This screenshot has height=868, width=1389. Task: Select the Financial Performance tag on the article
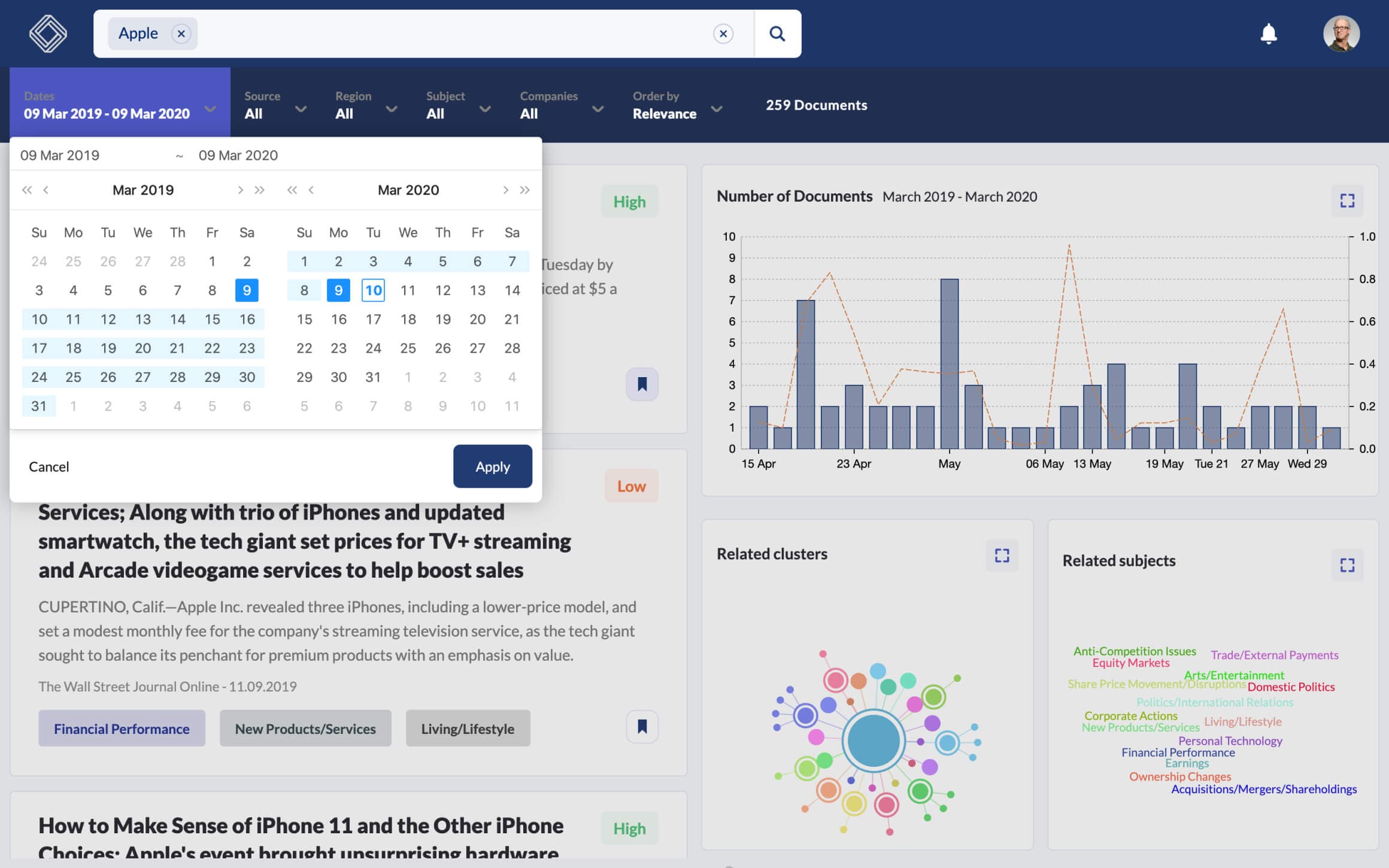tap(121, 728)
